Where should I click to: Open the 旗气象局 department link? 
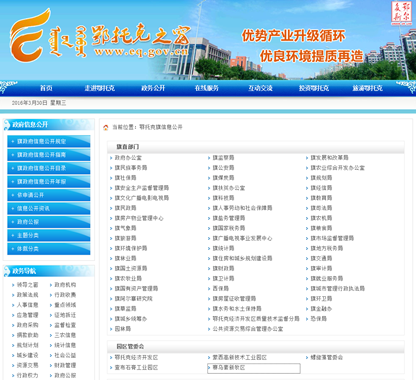pos(125,228)
